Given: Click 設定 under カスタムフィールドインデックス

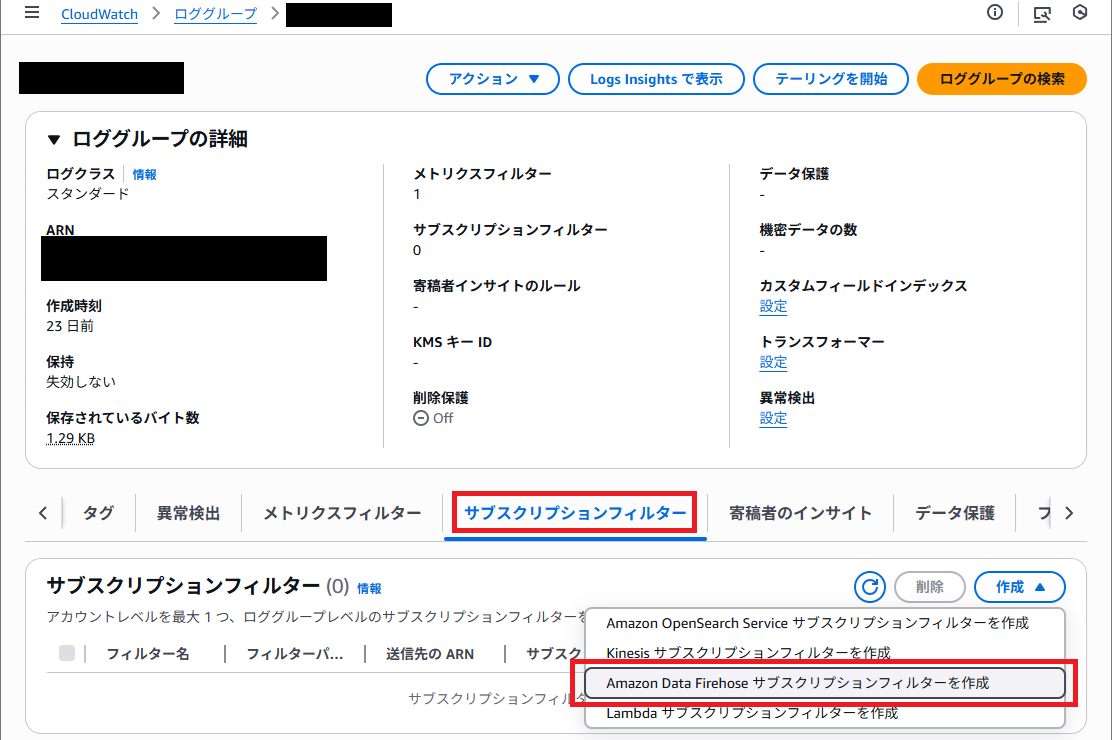Looking at the screenshot, I should (x=773, y=307).
